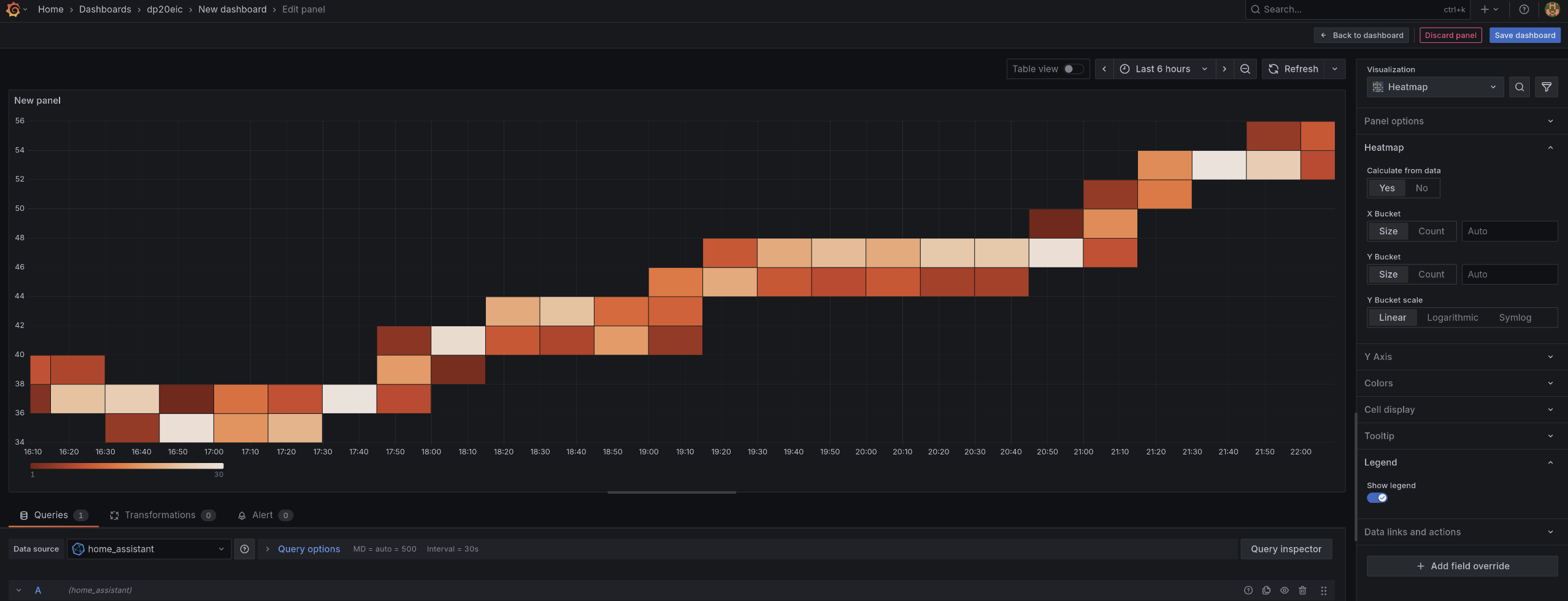Image resolution: width=1568 pixels, height=601 pixels.
Task: Disable the Show legend toggle
Action: pyautogui.click(x=1377, y=498)
